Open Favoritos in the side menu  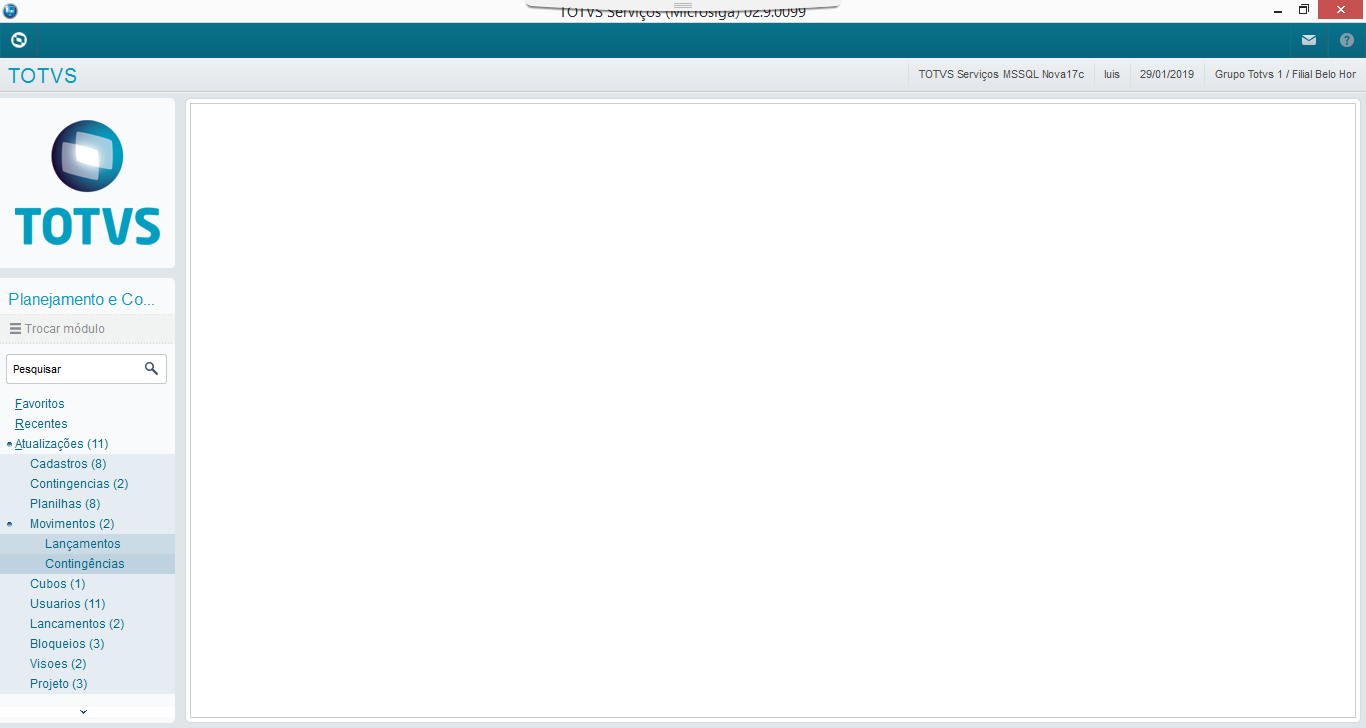click(x=40, y=404)
